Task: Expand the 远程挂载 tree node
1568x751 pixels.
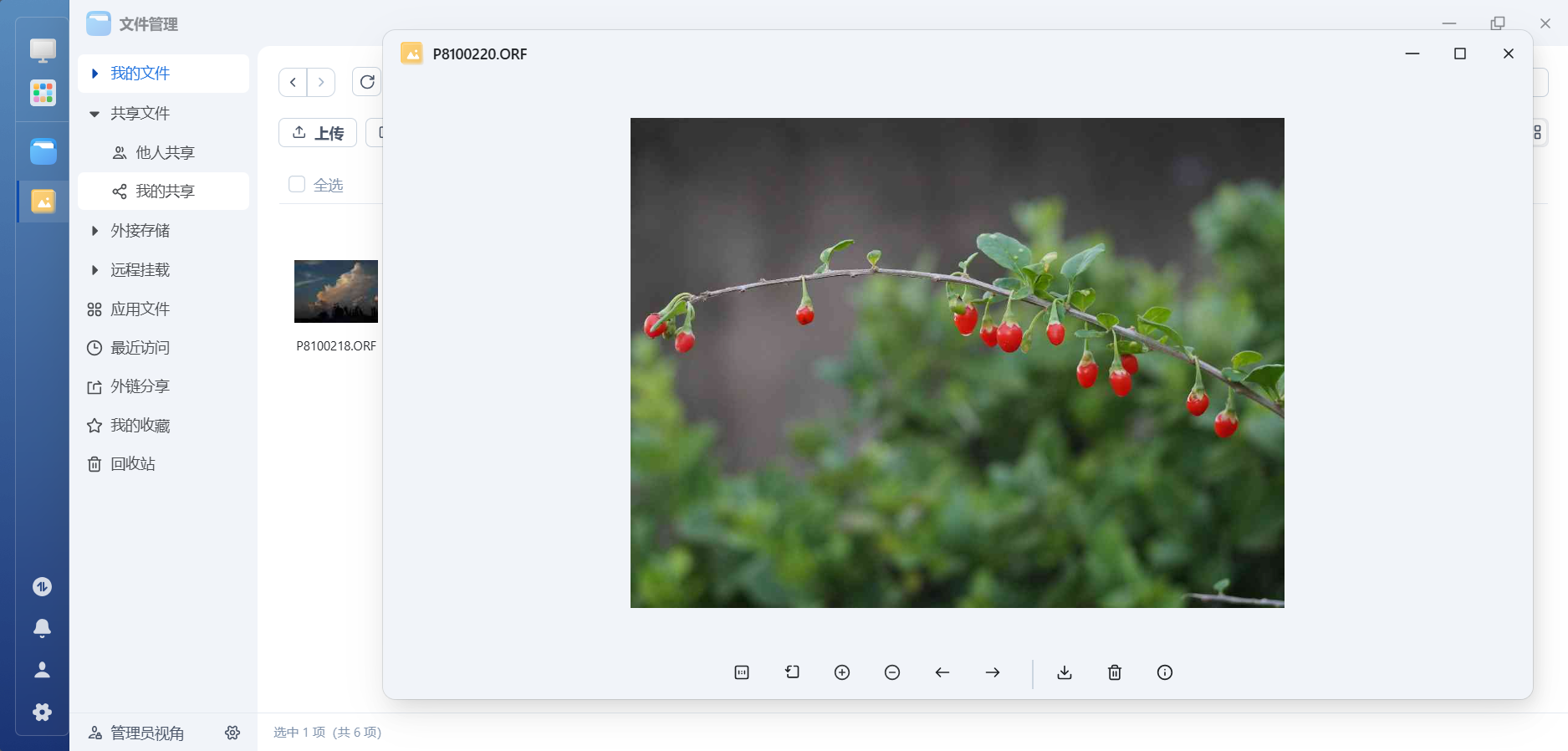Action: 94,270
